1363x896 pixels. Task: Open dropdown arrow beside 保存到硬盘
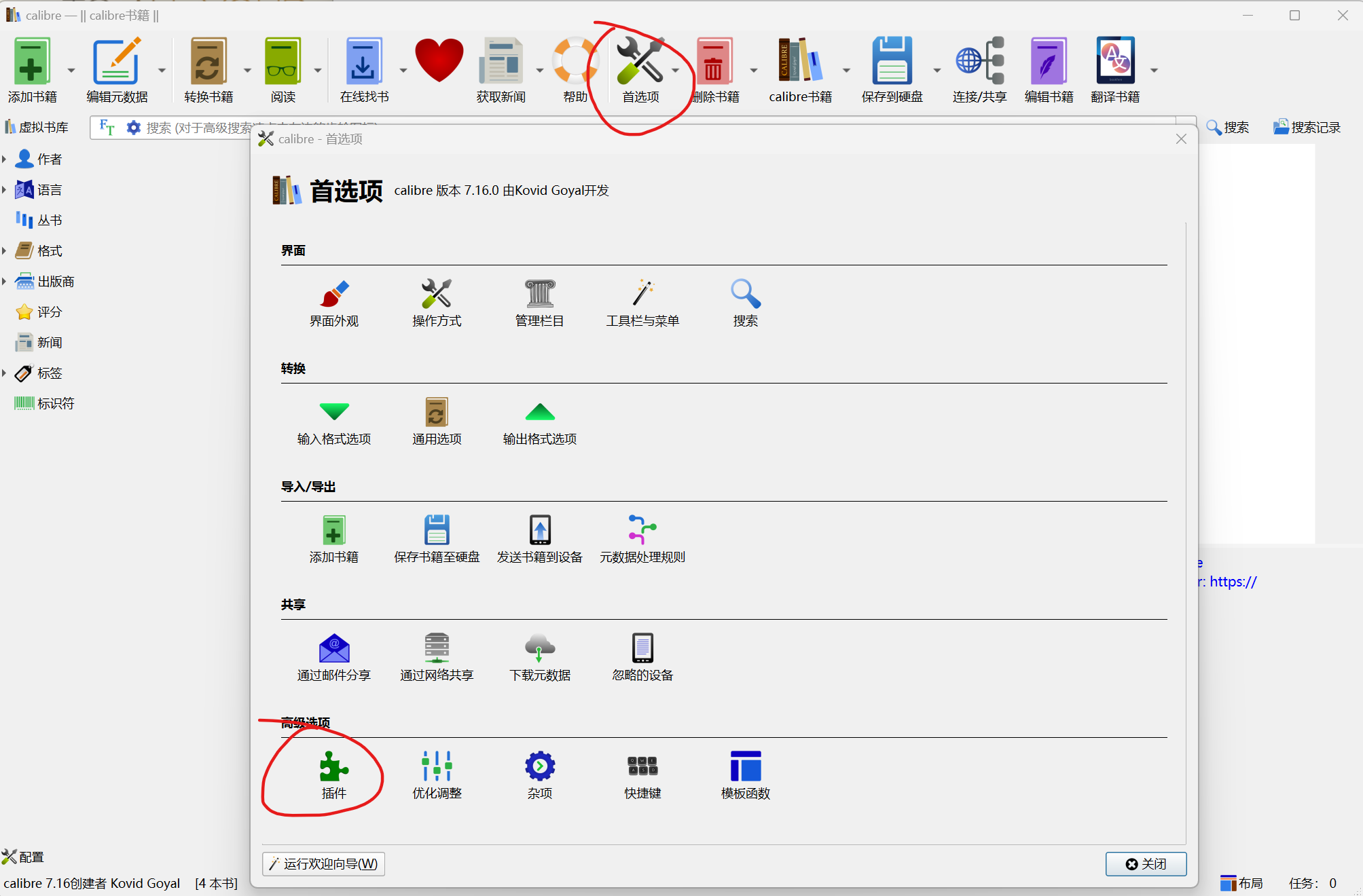[x=937, y=71]
